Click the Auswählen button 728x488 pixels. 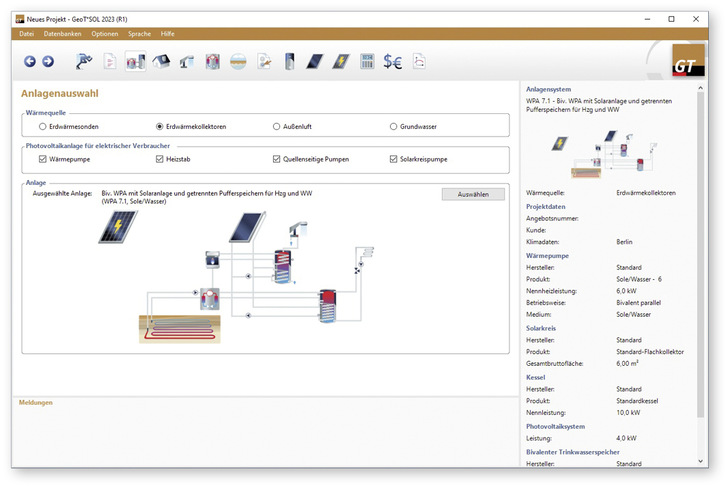click(x=472, y=194)
